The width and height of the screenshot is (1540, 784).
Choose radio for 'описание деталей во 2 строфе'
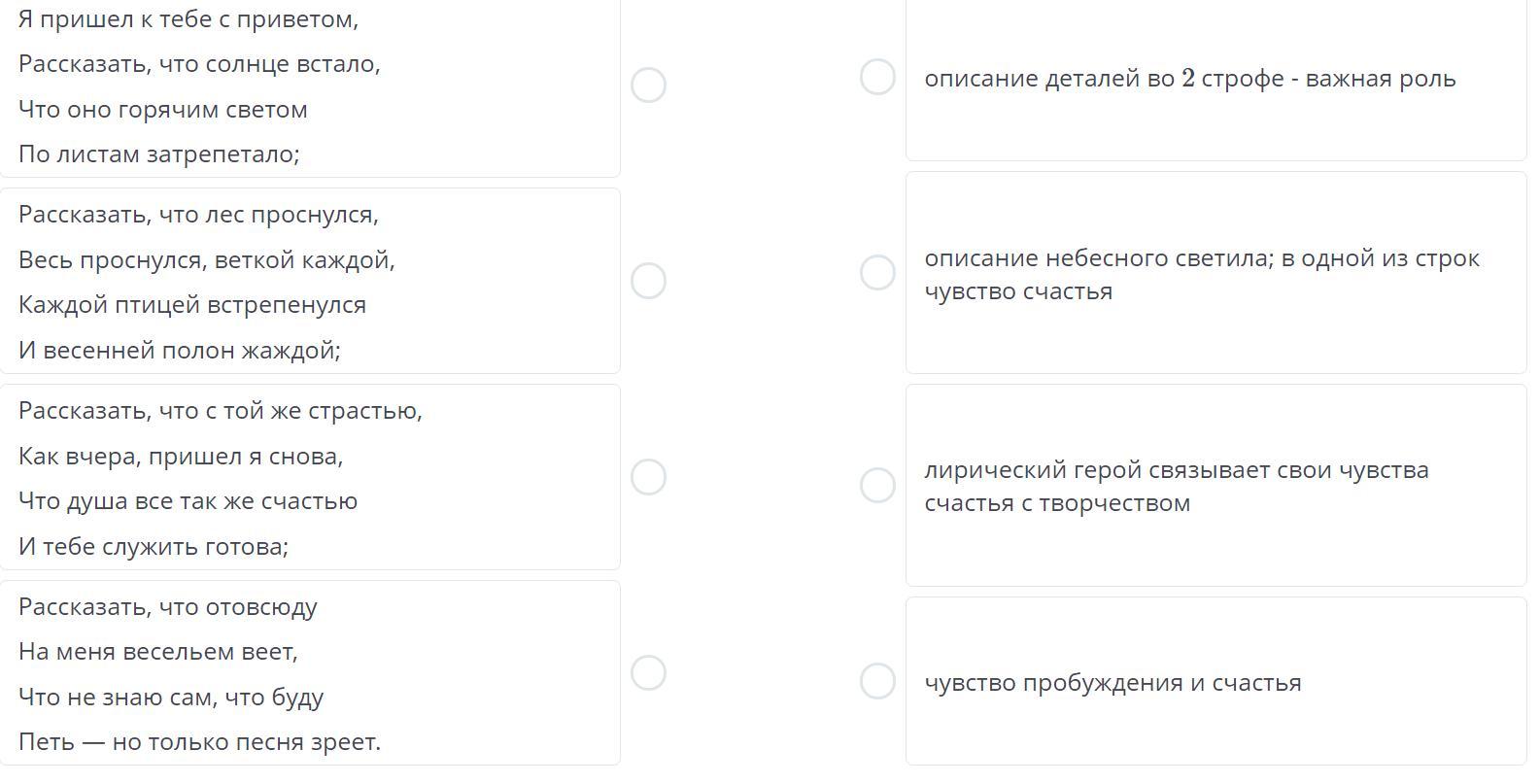tap(877, 77)
